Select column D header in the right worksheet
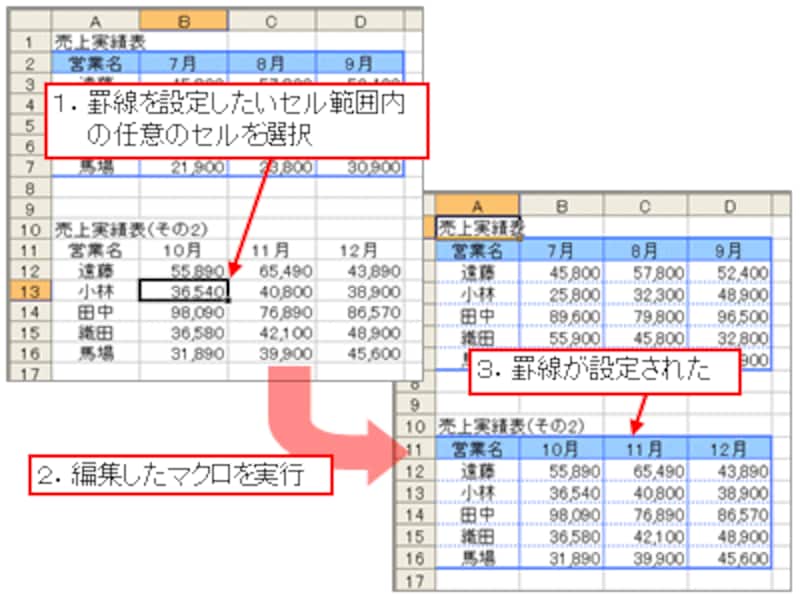 tap(730, 206)
